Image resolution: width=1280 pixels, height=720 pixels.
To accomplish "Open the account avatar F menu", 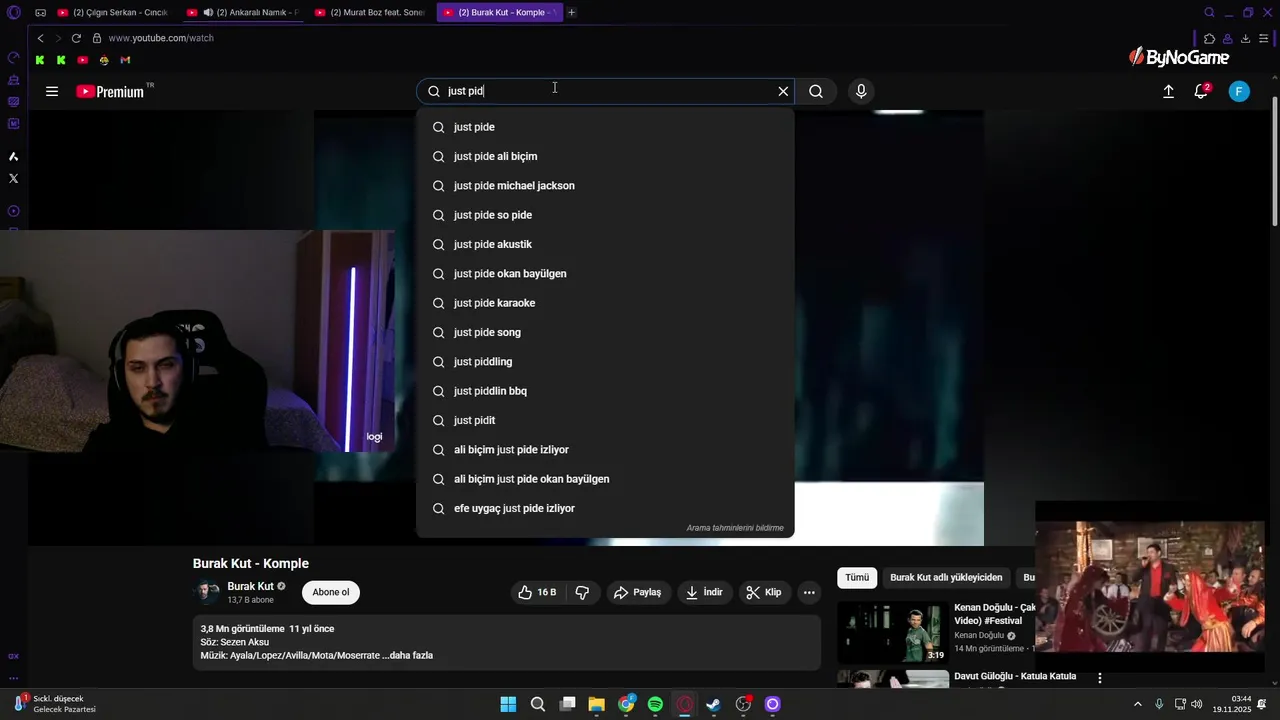I will pyautogui.click(x=1239, y=91).
